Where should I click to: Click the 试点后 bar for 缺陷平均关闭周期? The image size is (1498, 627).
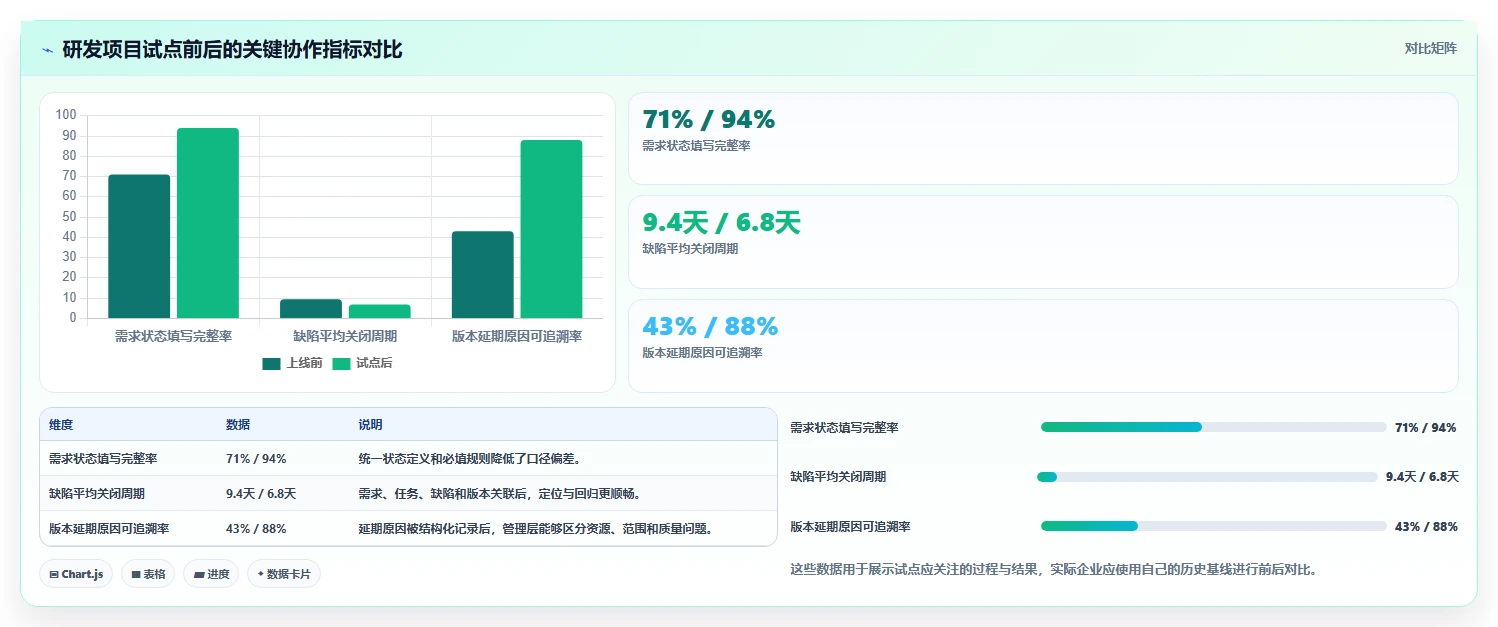coord(380,311)
